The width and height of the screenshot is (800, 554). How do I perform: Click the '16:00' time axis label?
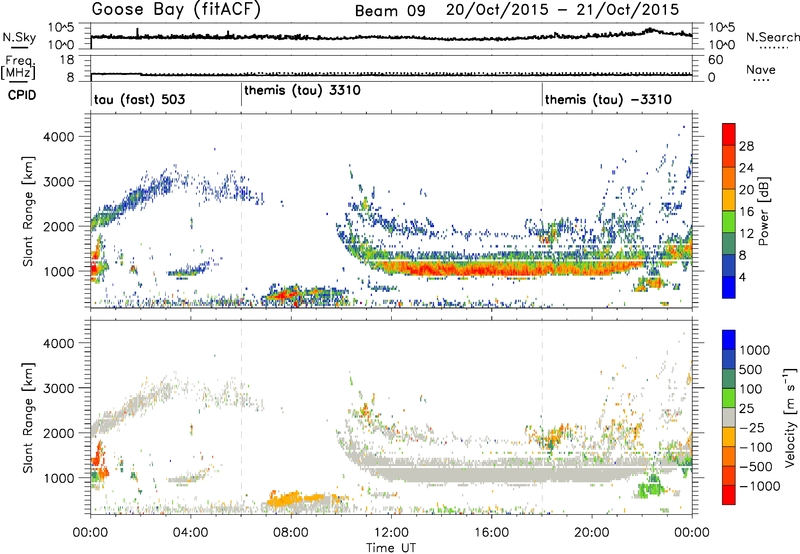(x=491, y=533)
